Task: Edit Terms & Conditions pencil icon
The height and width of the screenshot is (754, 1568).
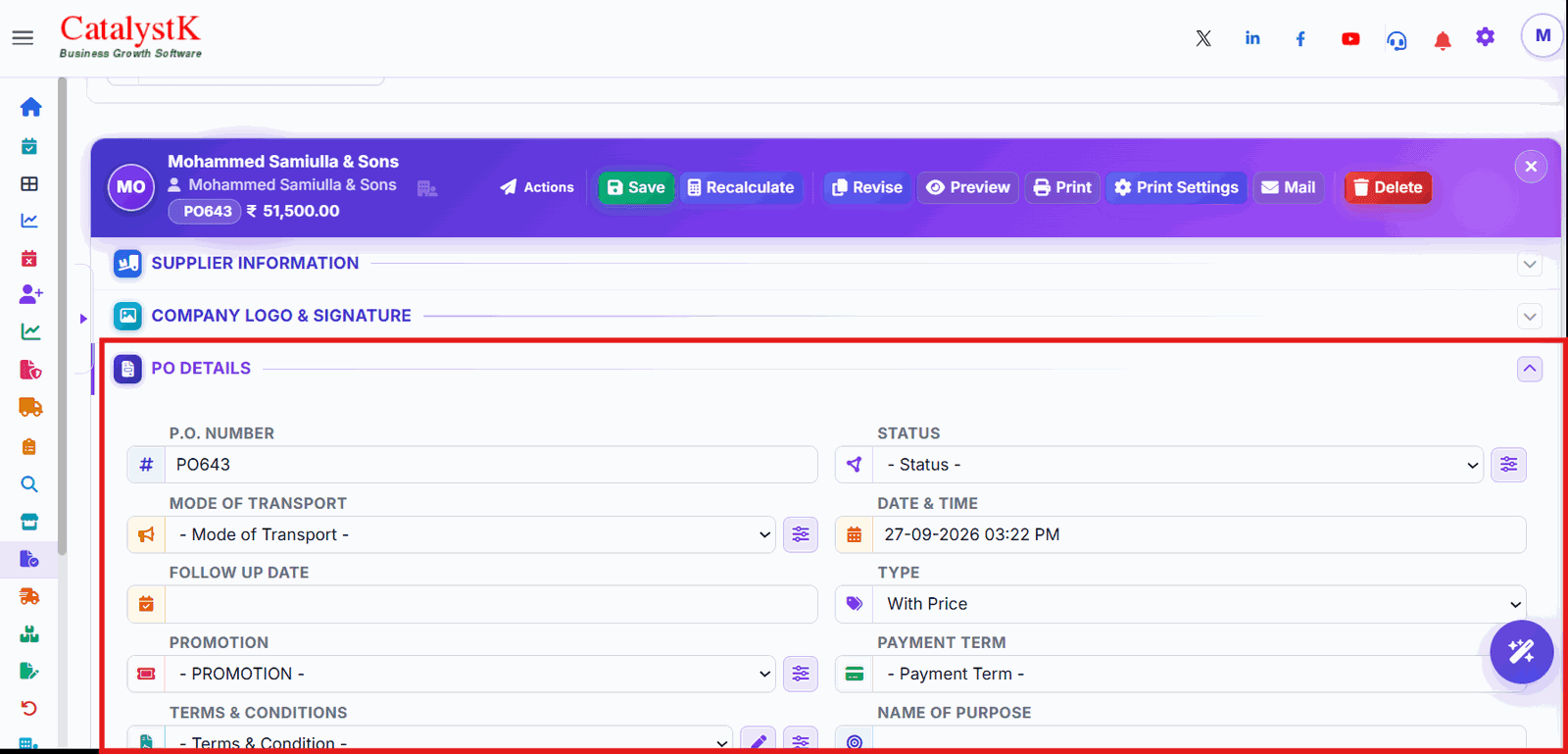Action: [758, 741]
